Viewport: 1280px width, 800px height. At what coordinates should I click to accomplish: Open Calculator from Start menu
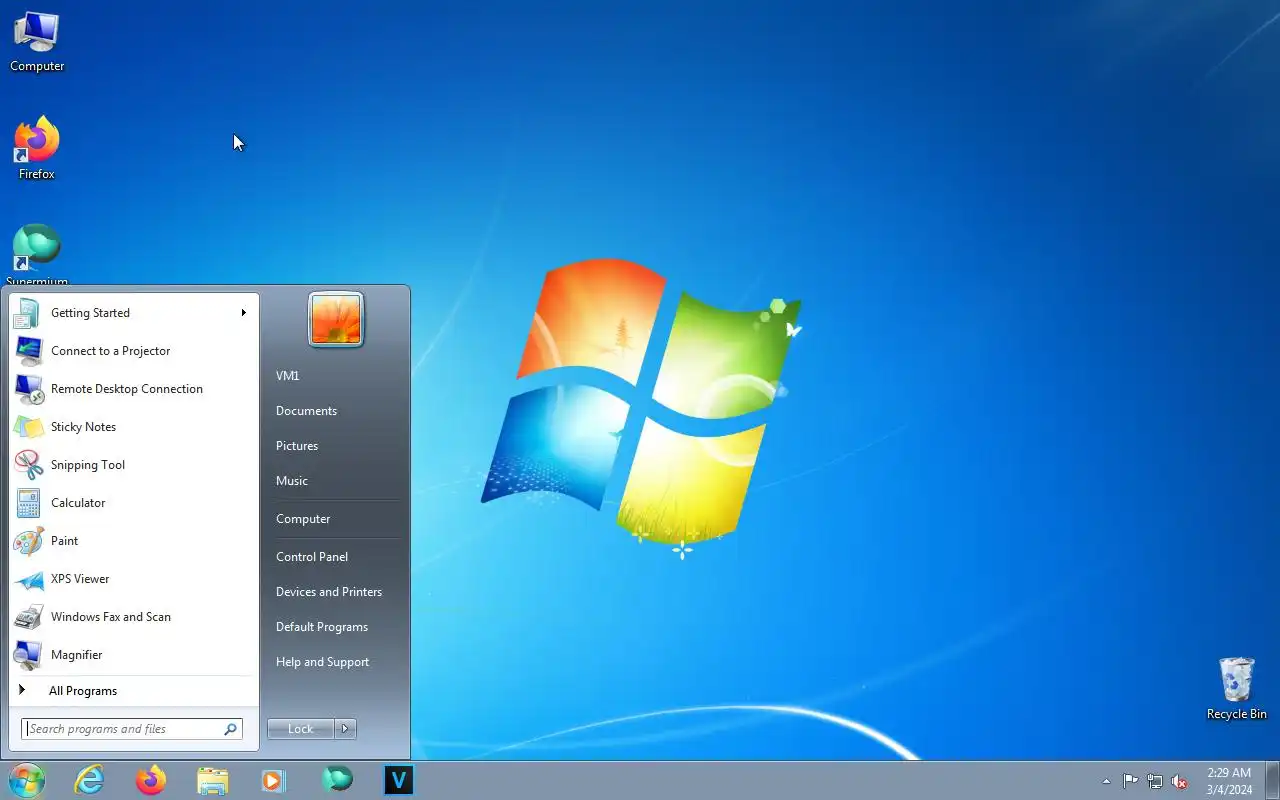[134, 503]
